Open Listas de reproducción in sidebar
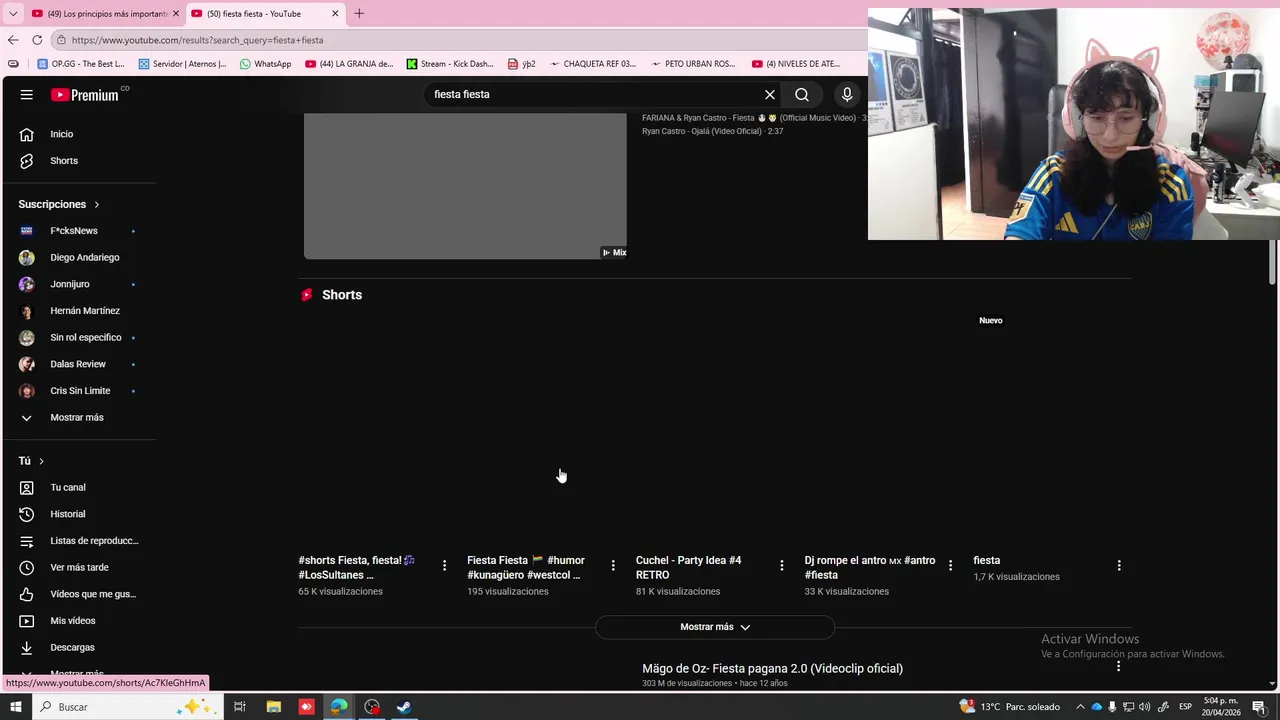 80,541
